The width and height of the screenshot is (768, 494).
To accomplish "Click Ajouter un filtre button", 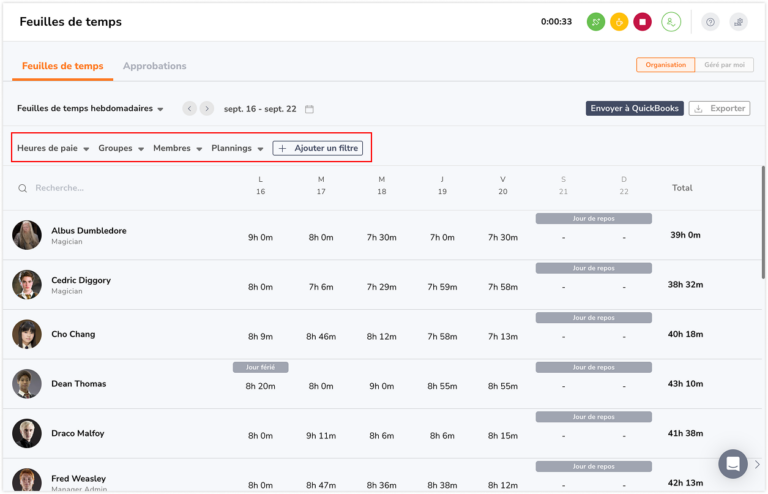I will (317, 148).
